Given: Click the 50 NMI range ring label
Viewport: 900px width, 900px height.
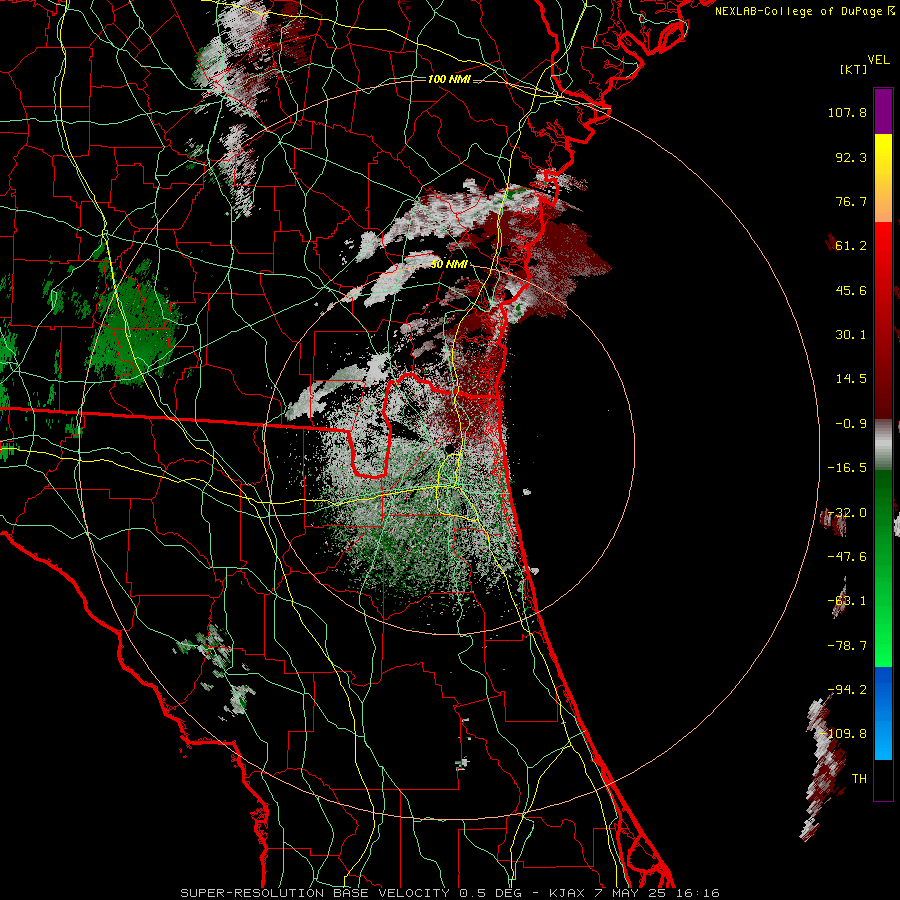Looking at the screenshot, I should (449, 265).
